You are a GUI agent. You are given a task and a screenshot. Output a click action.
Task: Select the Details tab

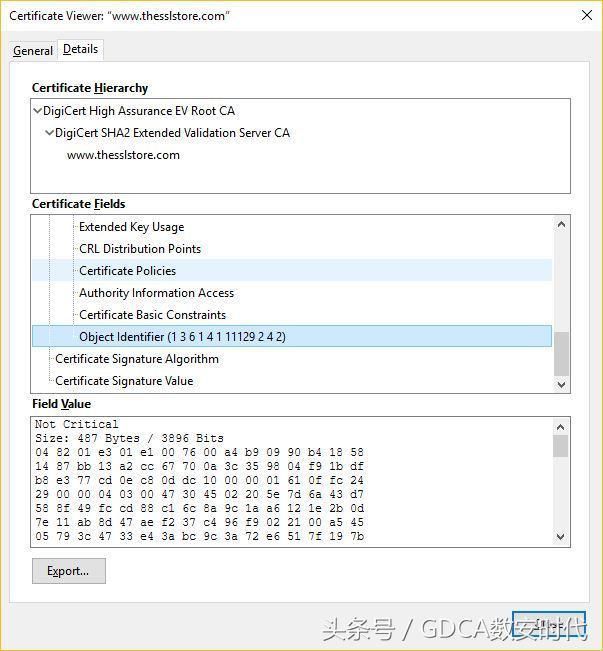pos(80,49)
